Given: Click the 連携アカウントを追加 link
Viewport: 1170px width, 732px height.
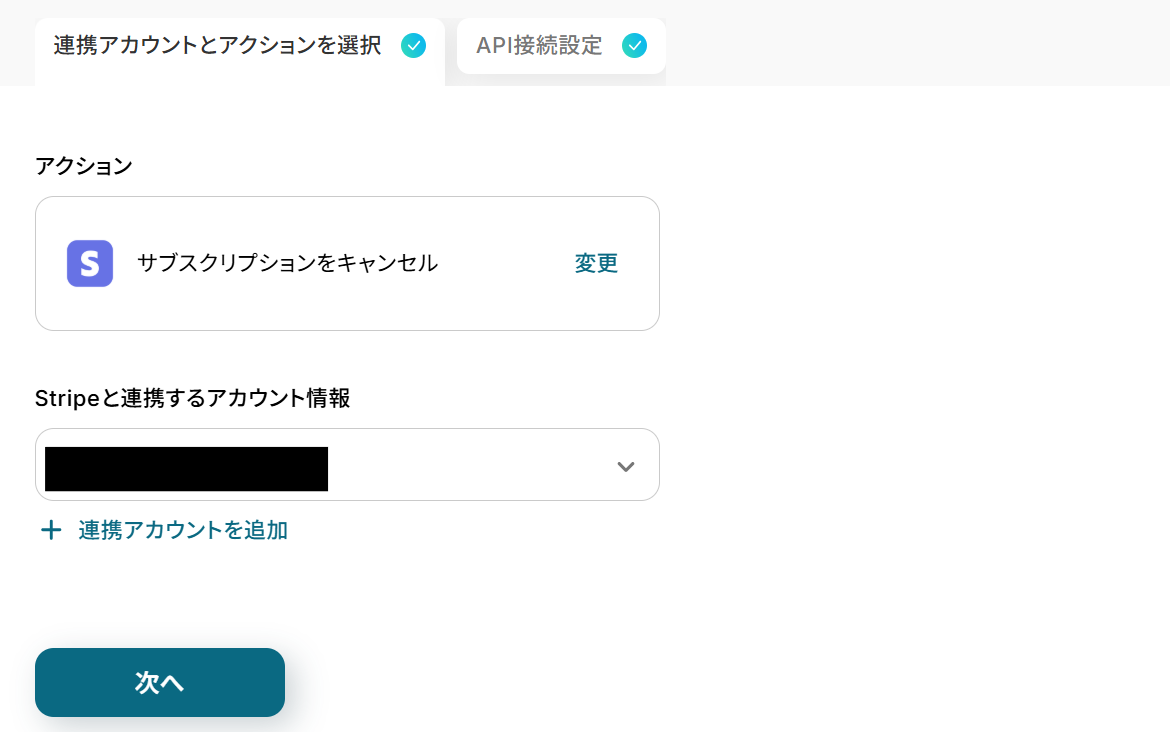Looking at the screenshot, I should pos(183,530).
